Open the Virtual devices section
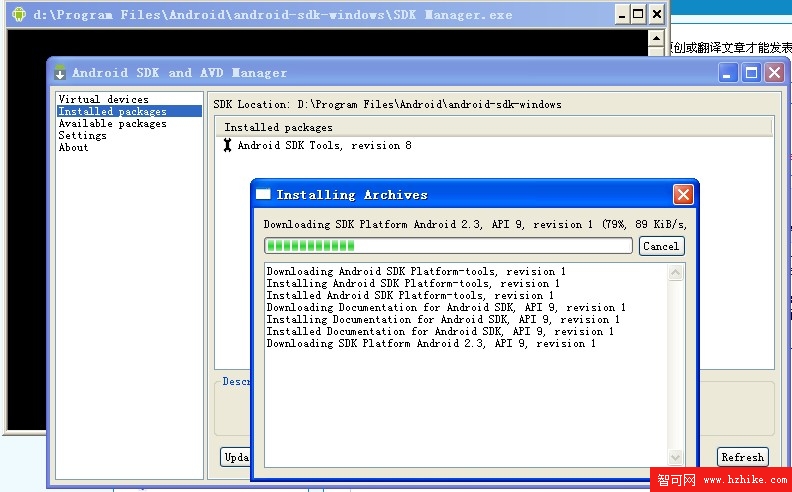This screenshot has height=492, width=792. pos(103,100)
